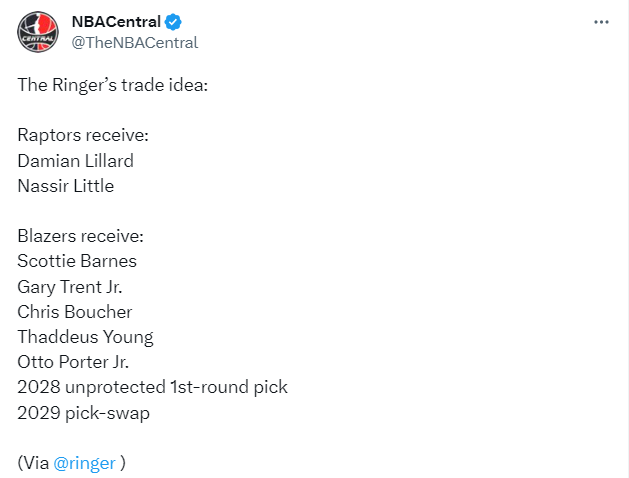This screenshot has height=478, width=629.
Task: Open the @TheNBACentral handle link
Action: pos(135,42)
